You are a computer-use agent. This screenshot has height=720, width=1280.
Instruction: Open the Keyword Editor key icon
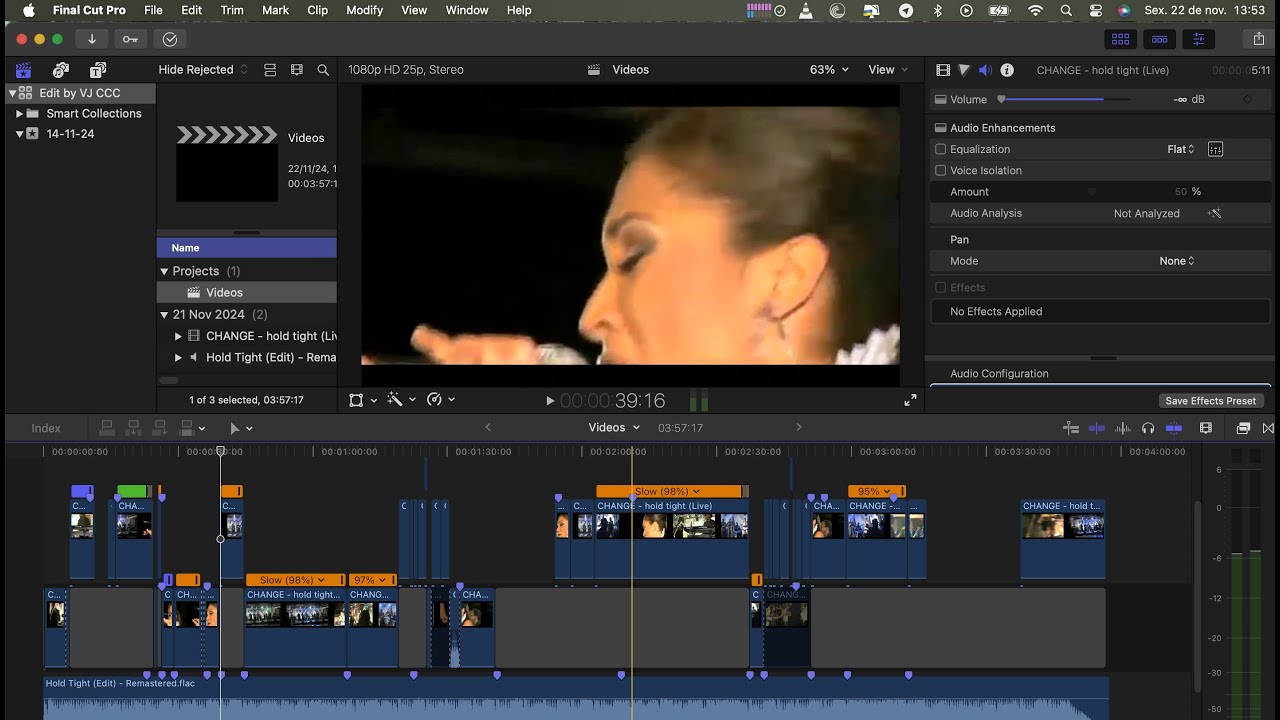[130, 39]
